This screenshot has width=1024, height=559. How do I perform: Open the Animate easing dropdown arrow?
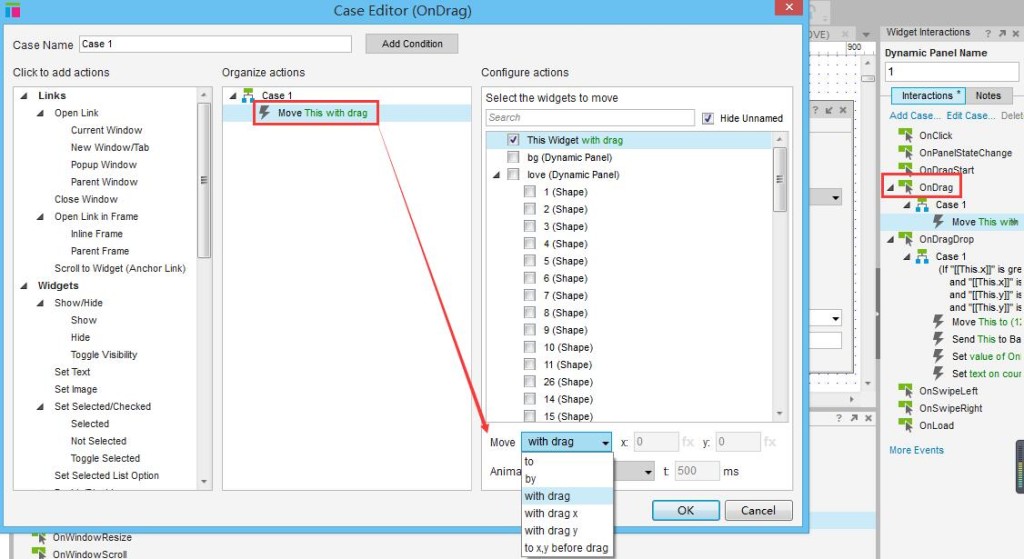click(647, 471)
